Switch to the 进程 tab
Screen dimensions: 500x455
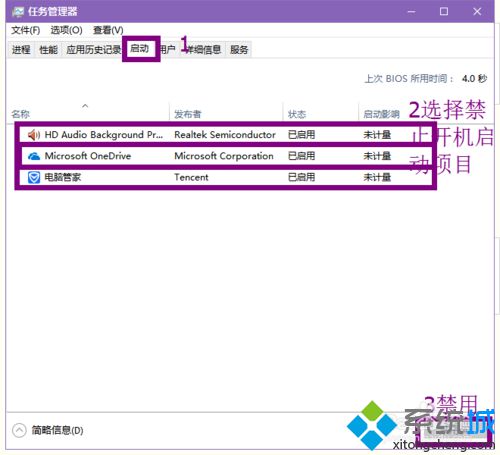click(21, 50)
